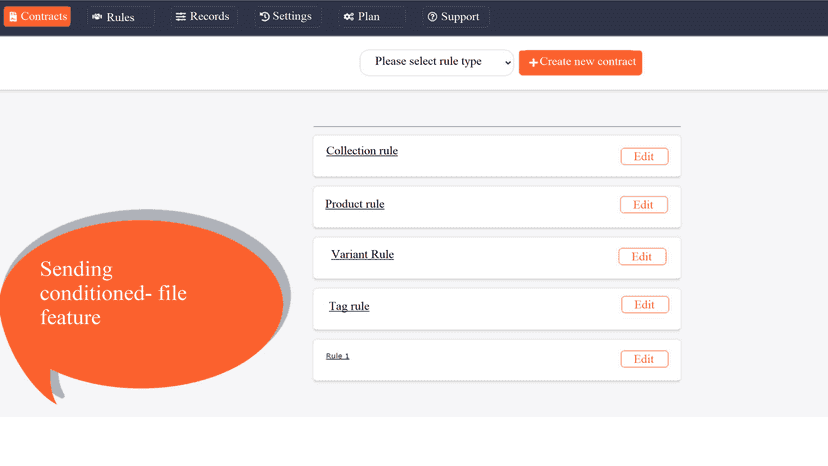
Task: Click the Plan gears icon
Action: click(349, 17)
